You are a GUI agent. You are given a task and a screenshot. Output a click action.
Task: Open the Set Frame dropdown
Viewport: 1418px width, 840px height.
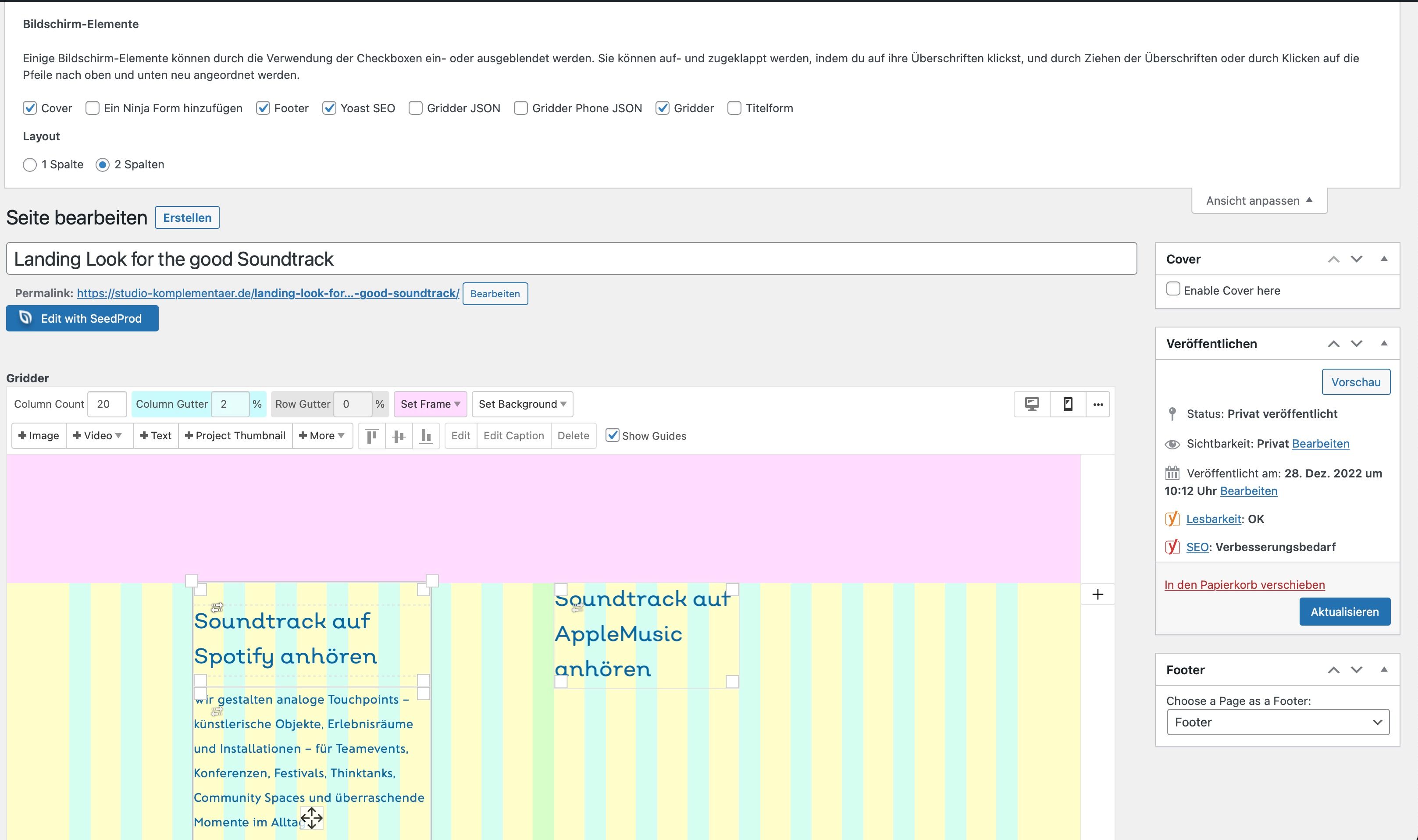click(430, 404)
